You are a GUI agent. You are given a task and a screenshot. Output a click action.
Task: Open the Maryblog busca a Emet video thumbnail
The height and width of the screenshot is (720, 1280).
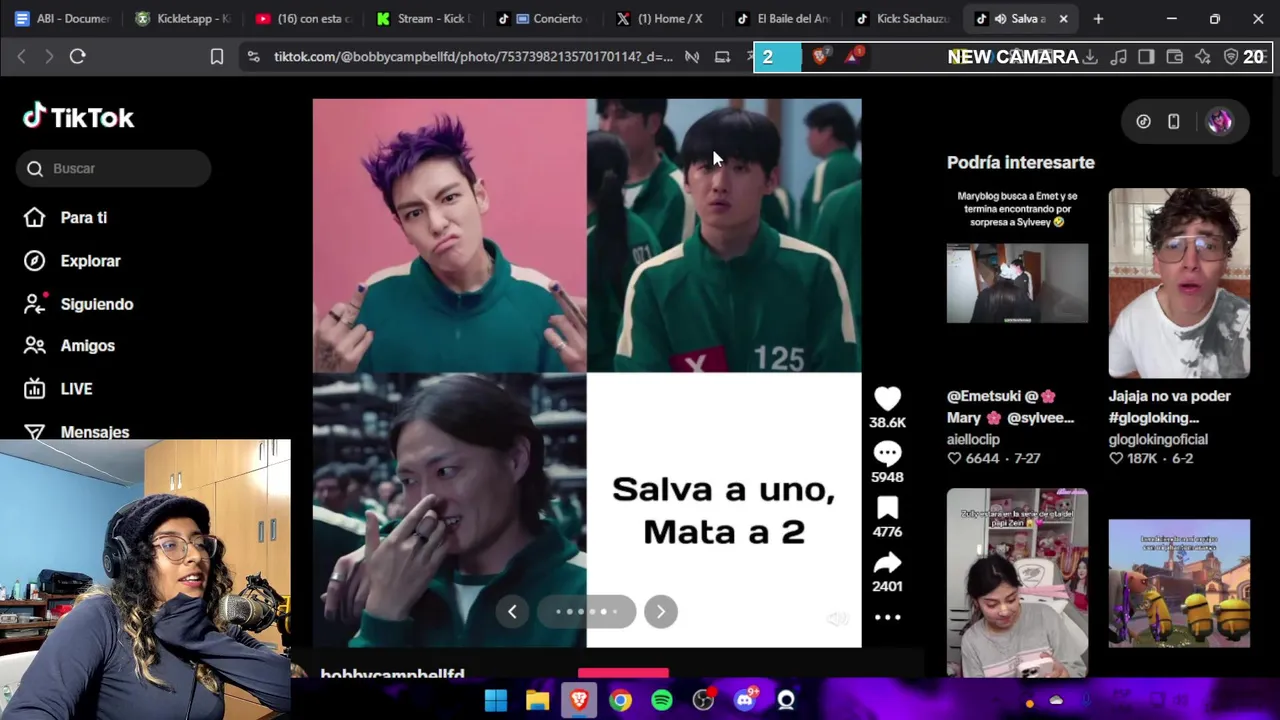tap(1017, 282)
